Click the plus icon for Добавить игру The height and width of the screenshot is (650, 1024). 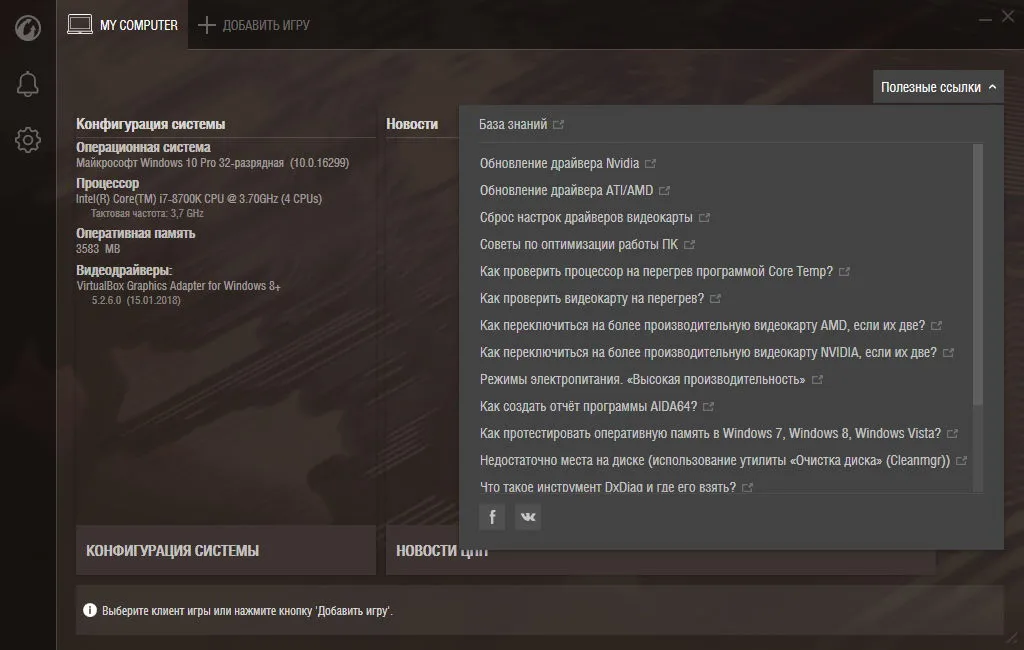tap(206, 25)
